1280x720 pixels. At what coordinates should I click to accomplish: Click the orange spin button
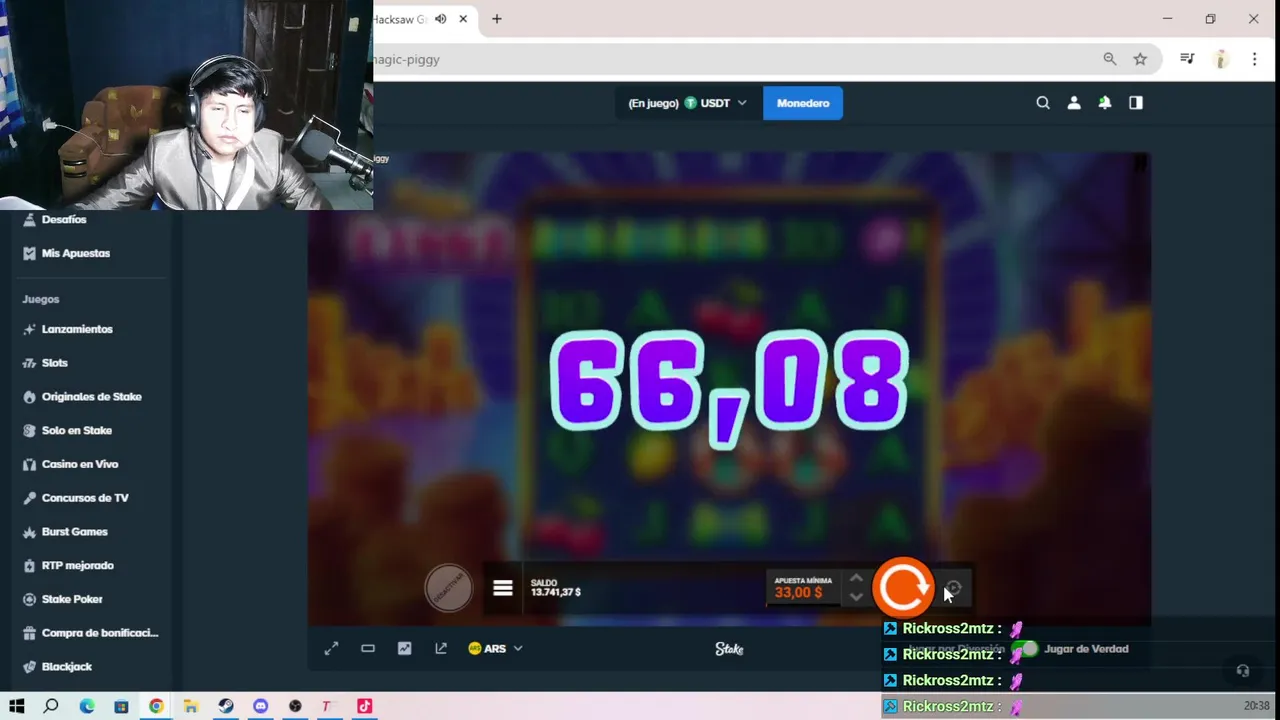click(x=903, y=587)
